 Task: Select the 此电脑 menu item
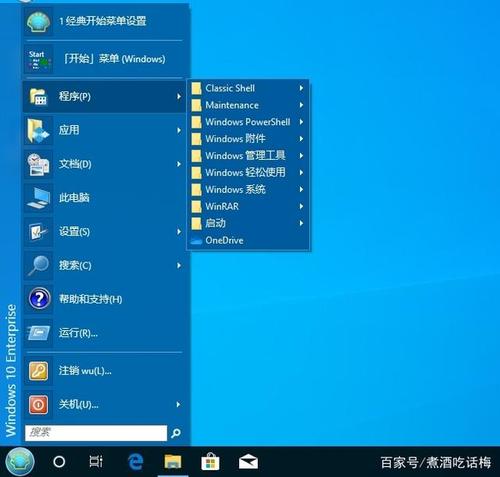104,198
